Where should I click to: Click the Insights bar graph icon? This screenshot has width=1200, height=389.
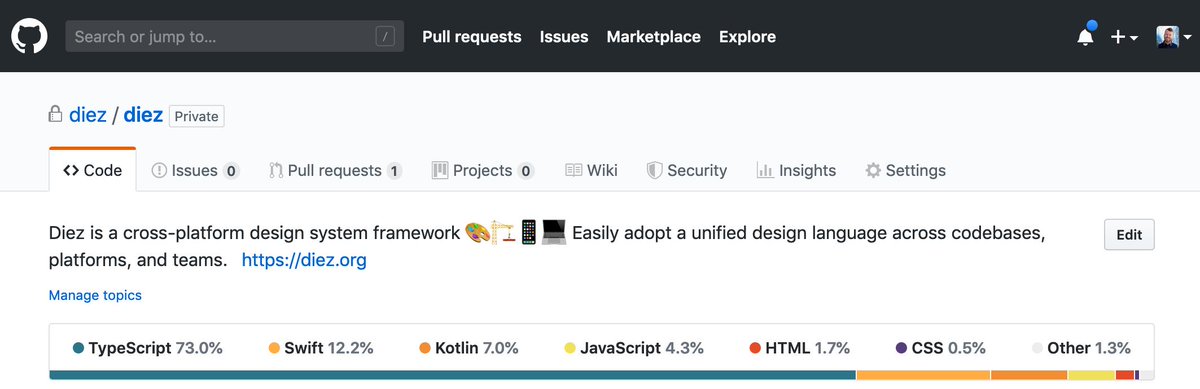pyautogui.click(x=765, y=170)
